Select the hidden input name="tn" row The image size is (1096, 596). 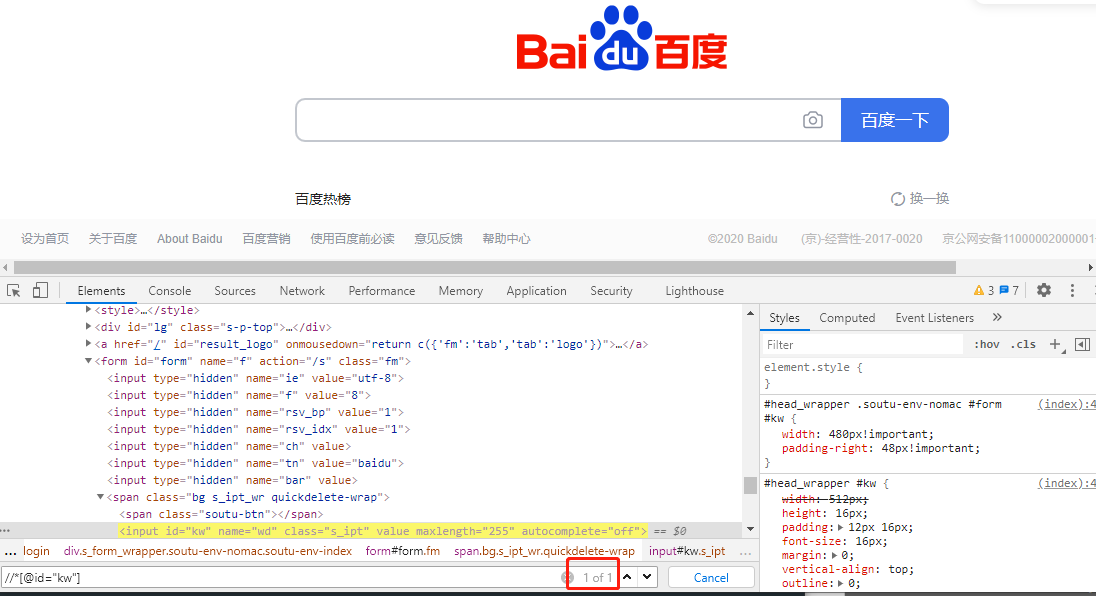[x=256, y=463]
